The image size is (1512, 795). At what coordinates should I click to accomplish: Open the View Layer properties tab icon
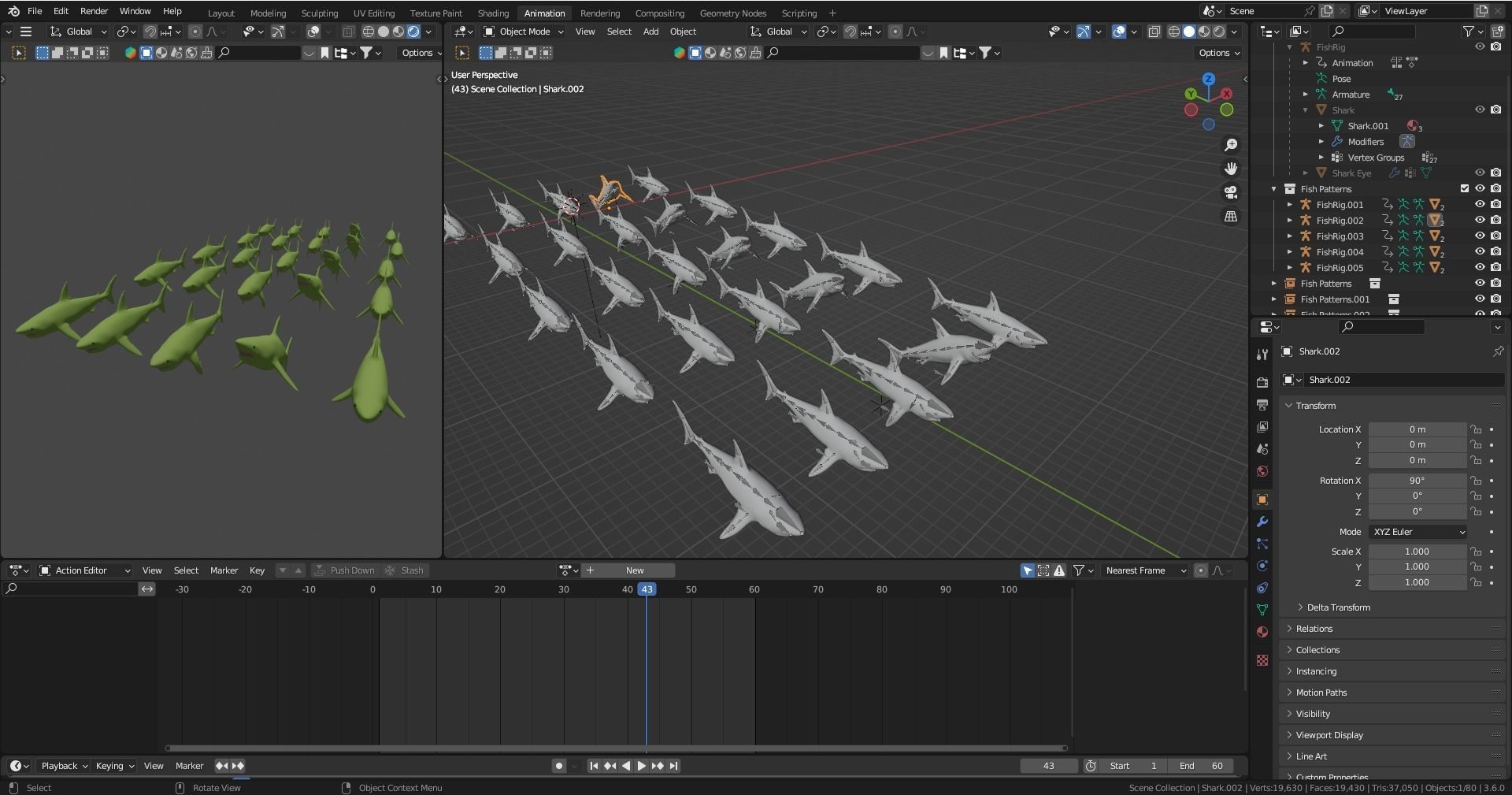point(1262,426)
